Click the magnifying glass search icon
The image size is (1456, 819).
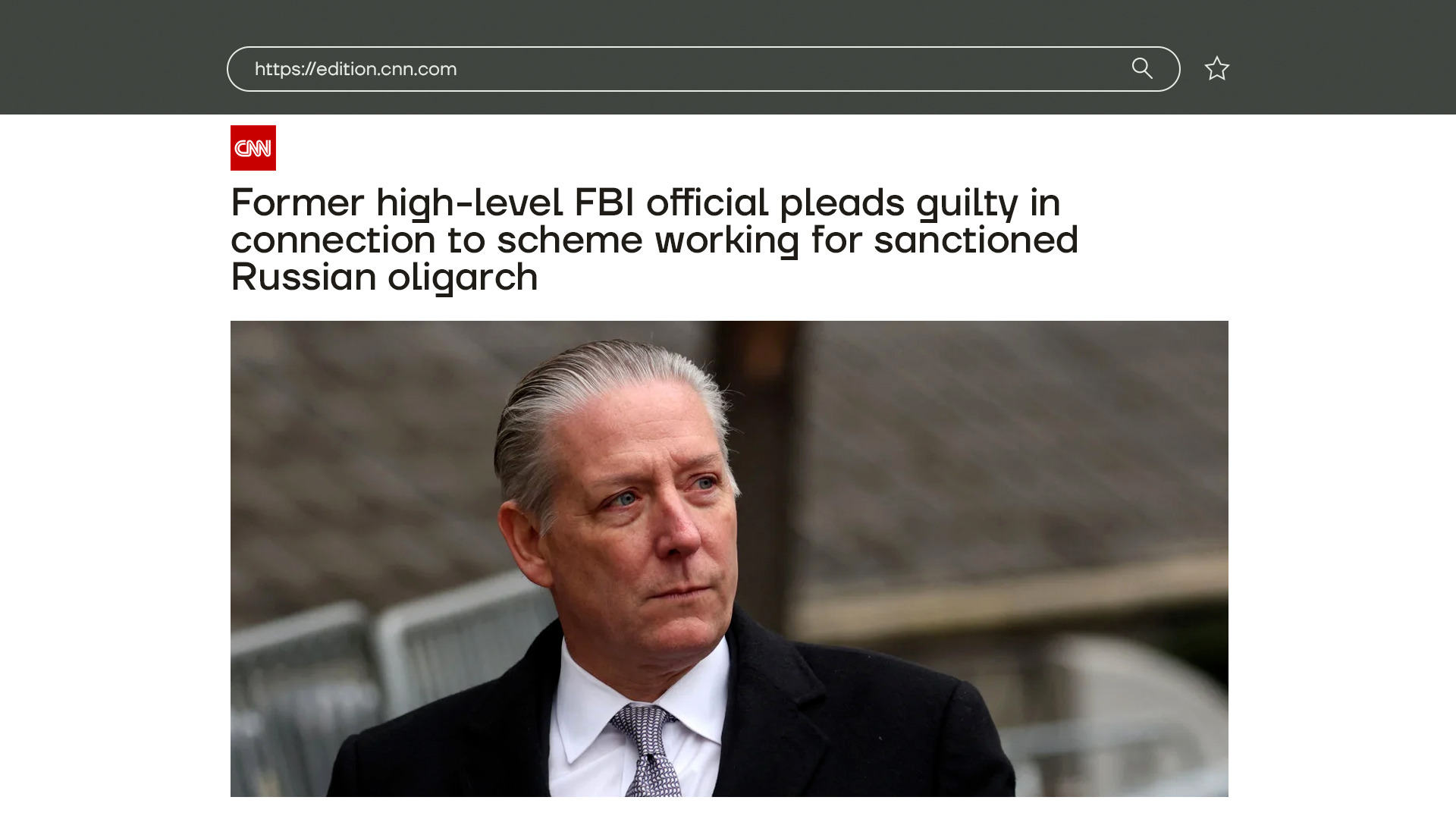pyautogui.click(x=1142, y=68)
